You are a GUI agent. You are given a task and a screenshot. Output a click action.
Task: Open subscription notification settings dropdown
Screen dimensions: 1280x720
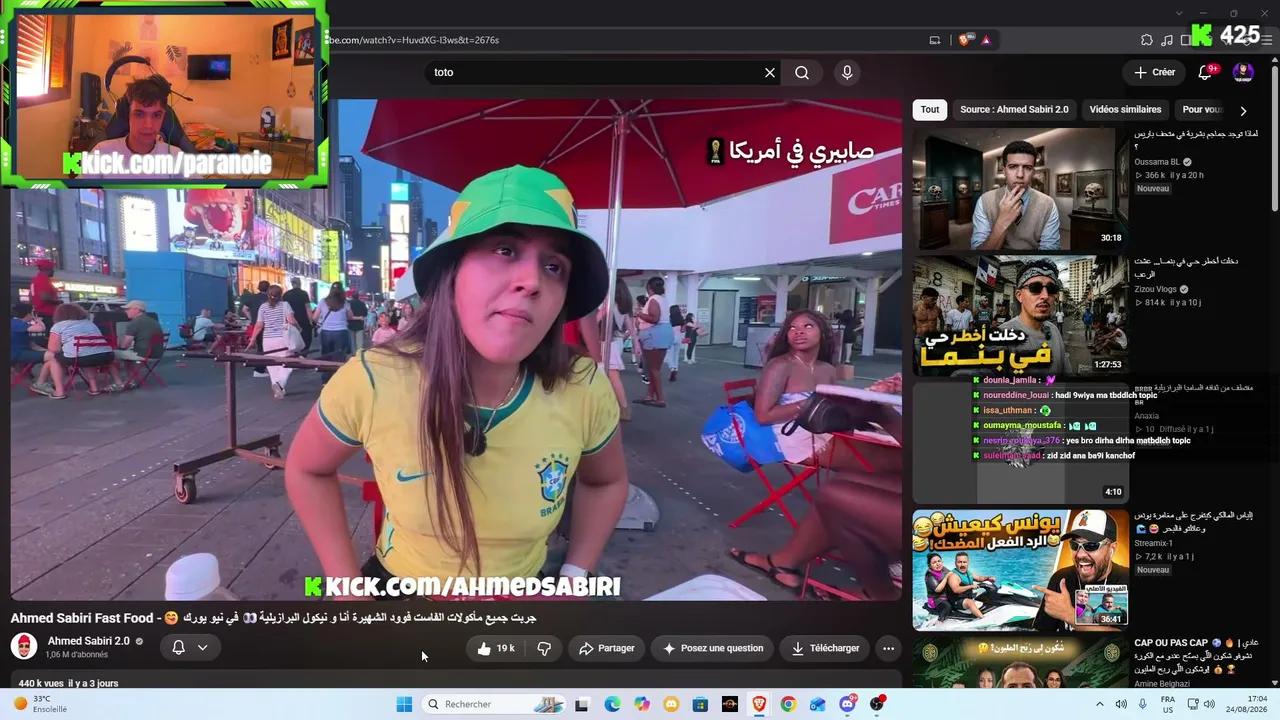click(190, 648)
